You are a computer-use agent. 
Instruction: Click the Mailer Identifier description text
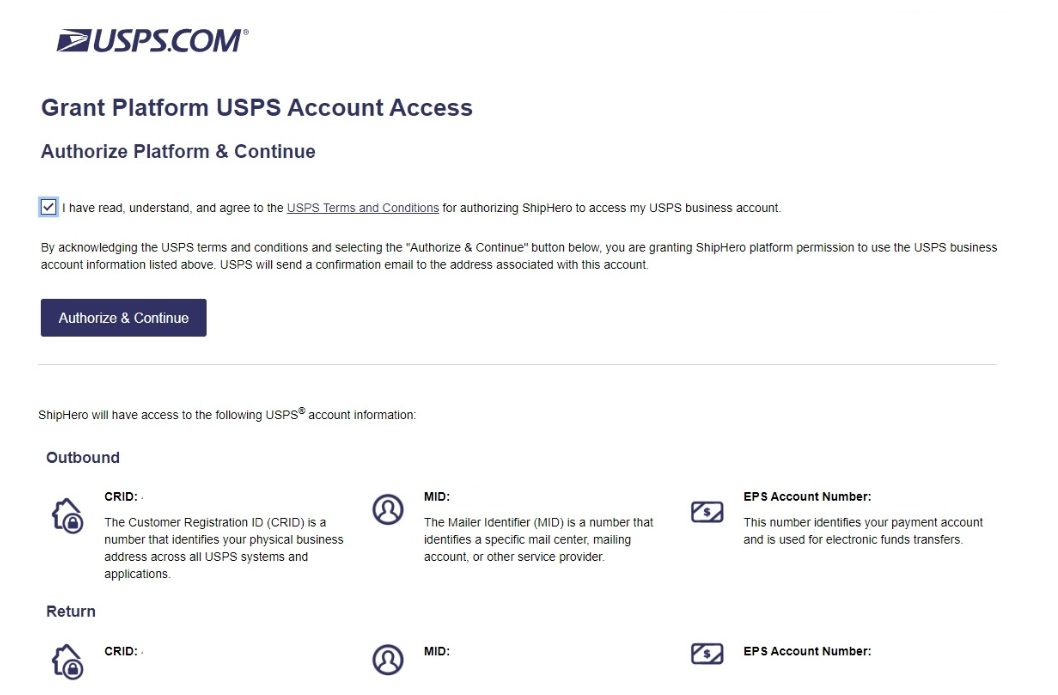coord(538,540)
